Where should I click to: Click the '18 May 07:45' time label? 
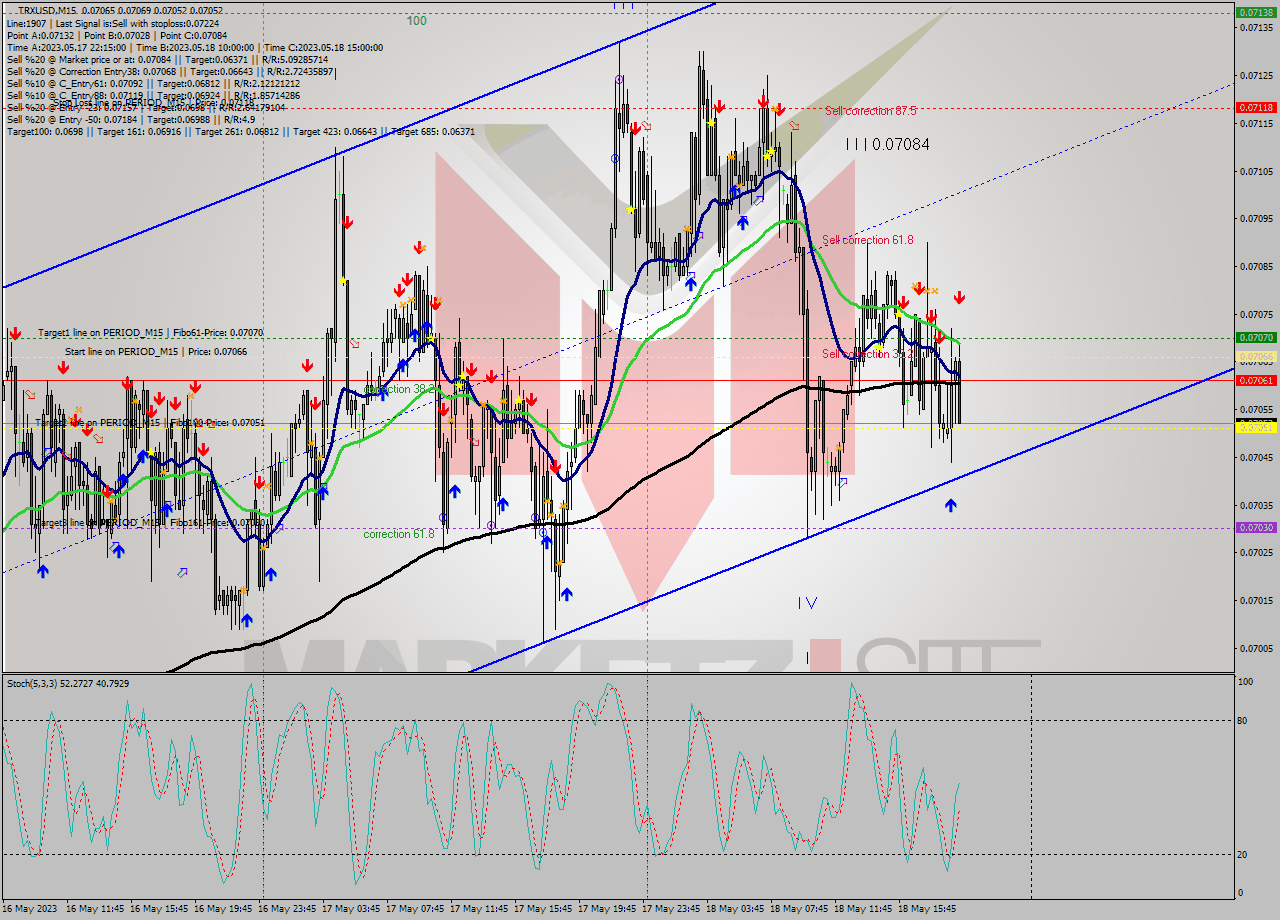pos(799,909)
